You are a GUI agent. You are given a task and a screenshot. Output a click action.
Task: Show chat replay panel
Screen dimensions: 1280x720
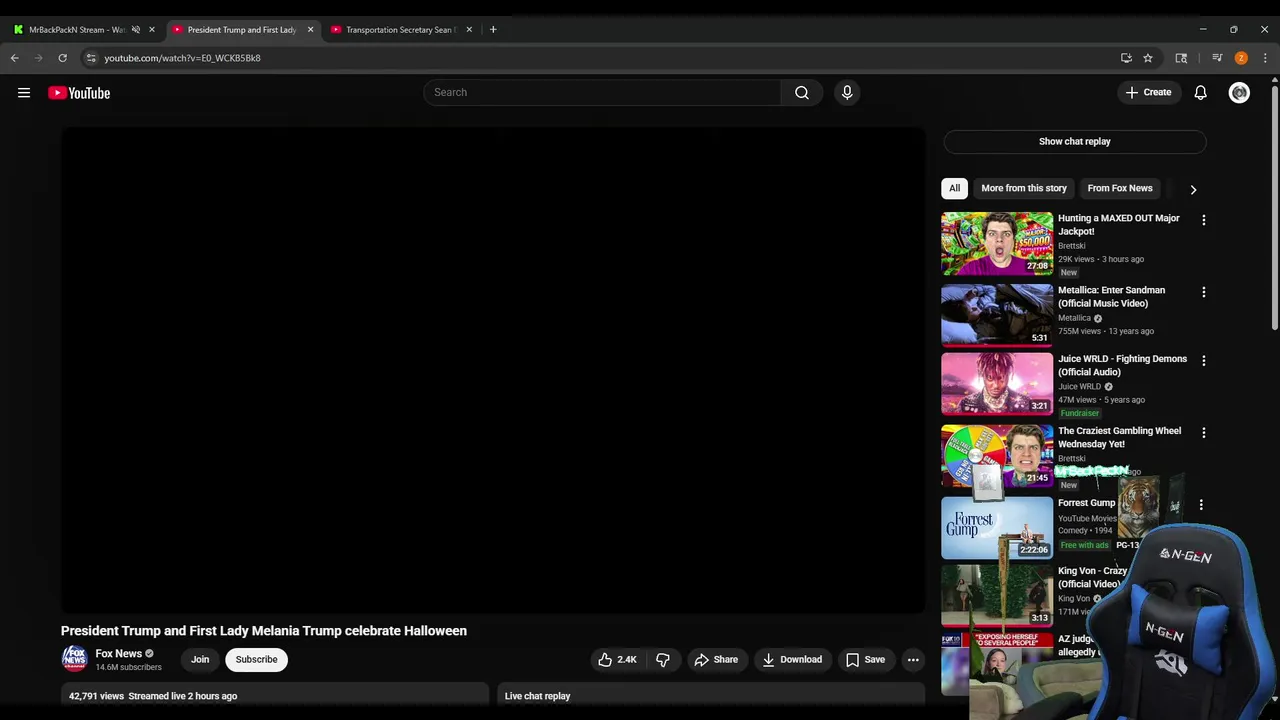pos(1075,141)
